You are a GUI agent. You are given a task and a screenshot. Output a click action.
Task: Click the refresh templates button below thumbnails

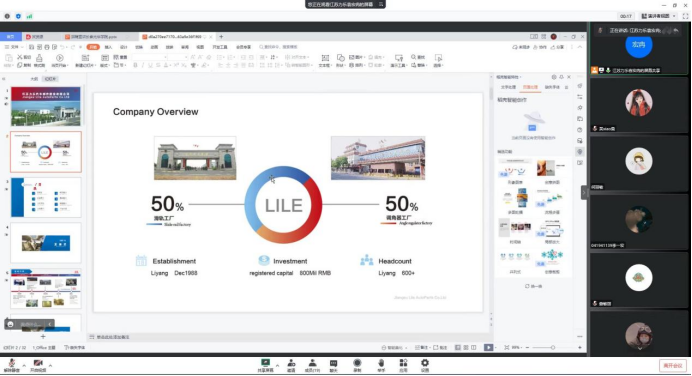click(x=534, y=286)
